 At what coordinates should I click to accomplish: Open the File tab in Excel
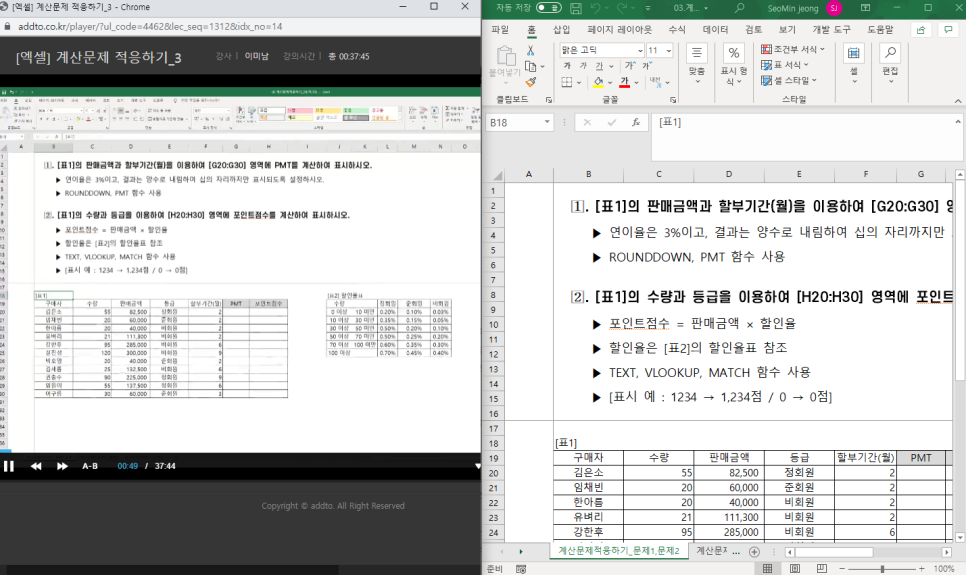500,30
